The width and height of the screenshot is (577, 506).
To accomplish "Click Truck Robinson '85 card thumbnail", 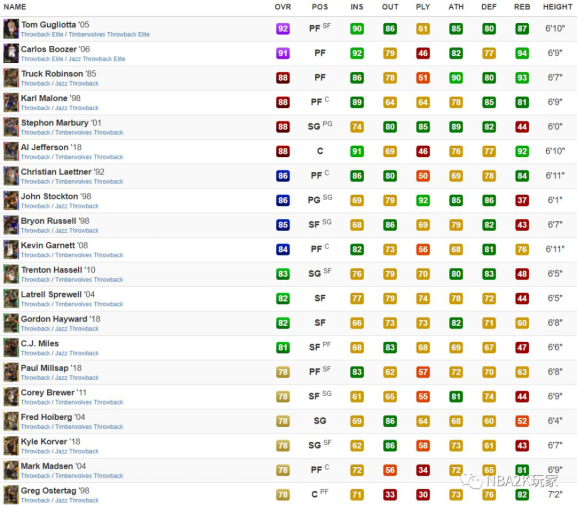I will click(x=11, y=78).
